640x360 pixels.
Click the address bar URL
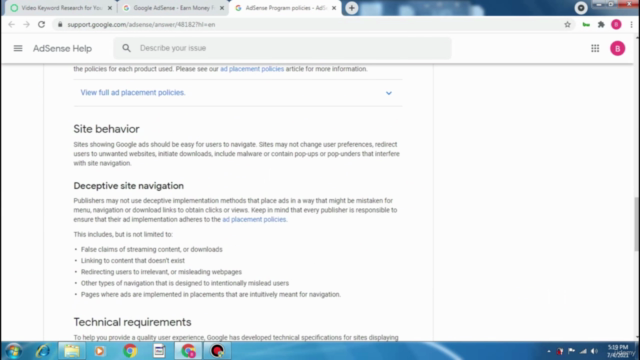(141, 24)
